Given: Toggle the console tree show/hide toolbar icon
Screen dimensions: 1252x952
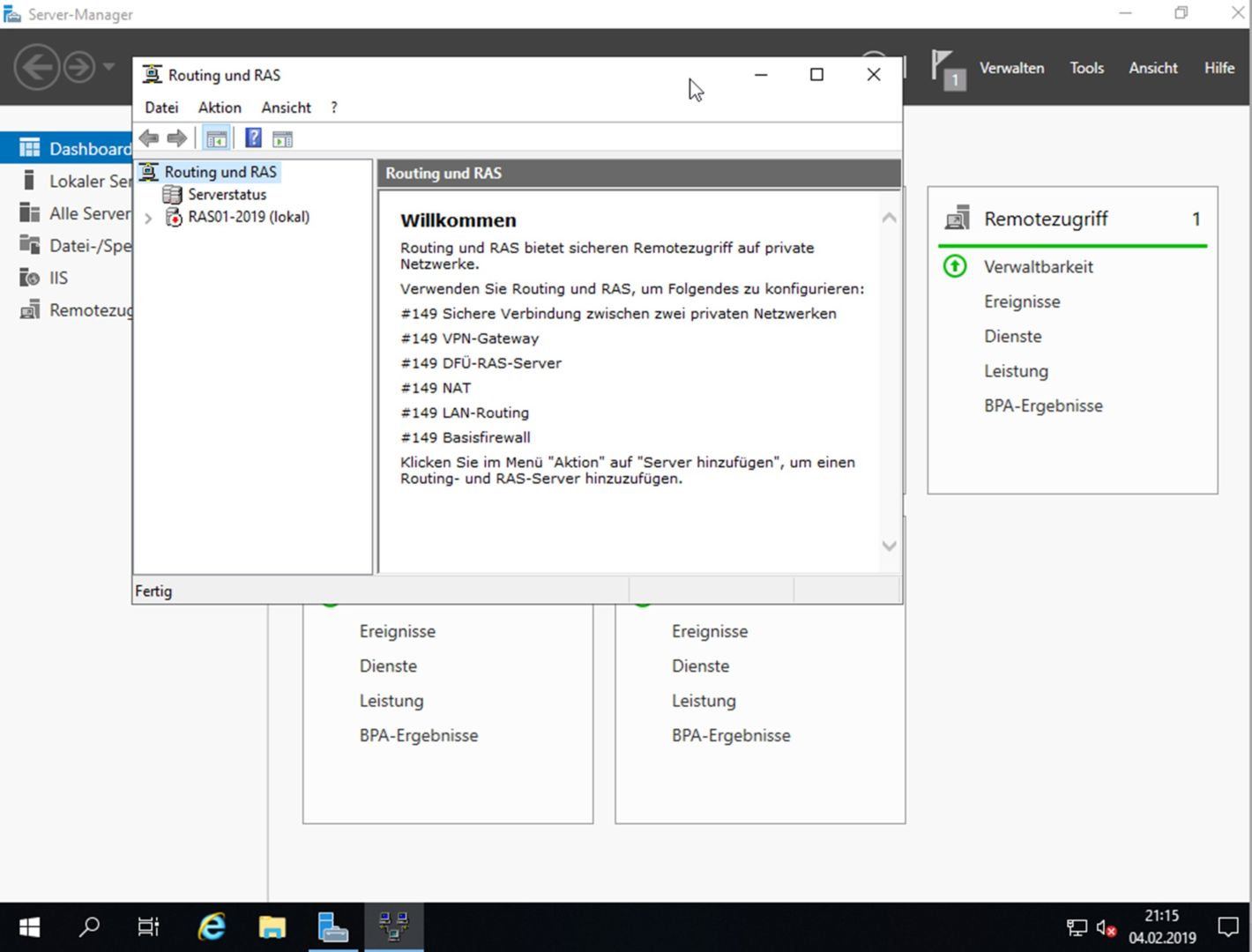Looking at the screenshot, I should [216, 138].
